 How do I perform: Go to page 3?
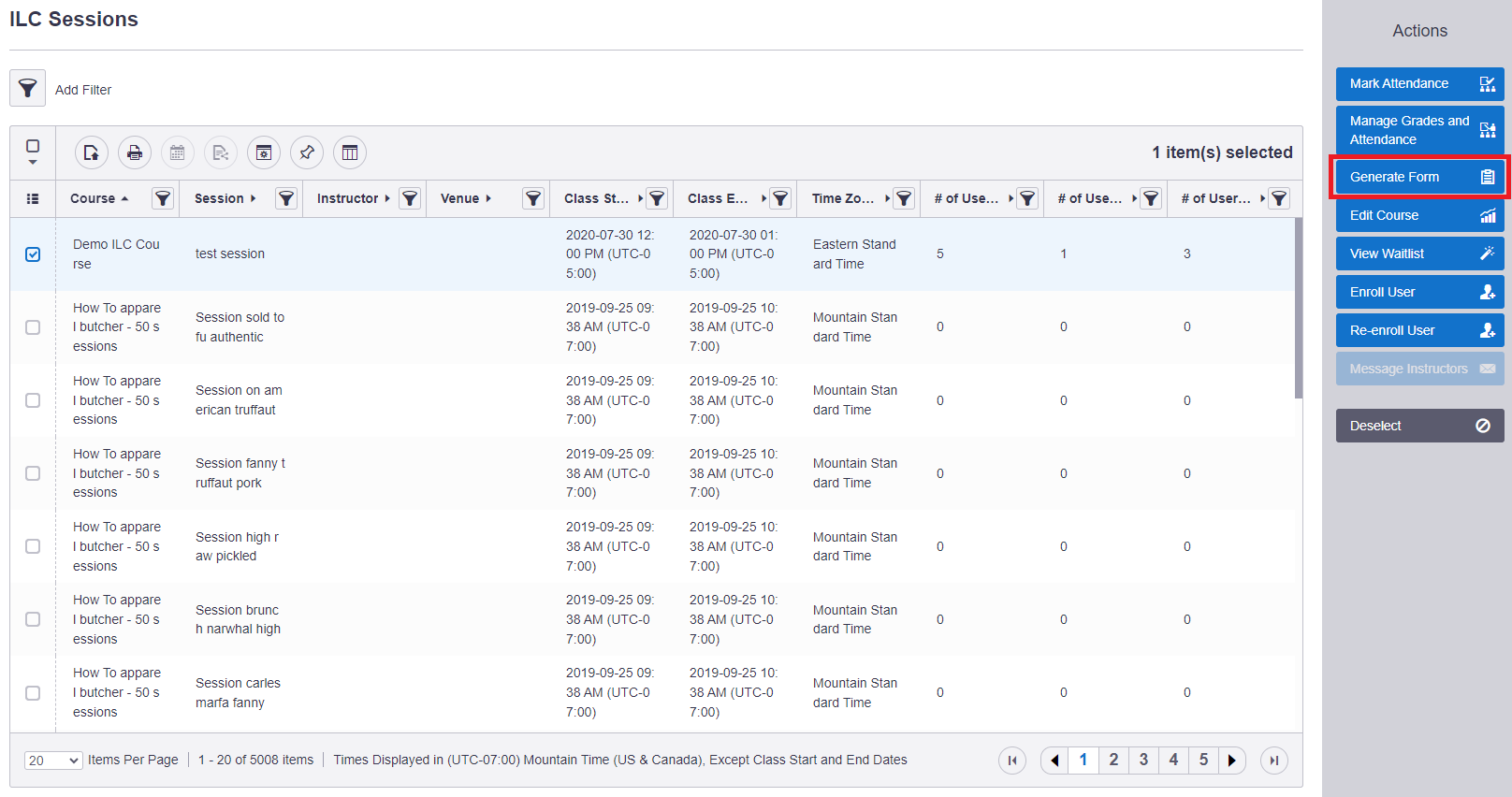coord(1143,761)
